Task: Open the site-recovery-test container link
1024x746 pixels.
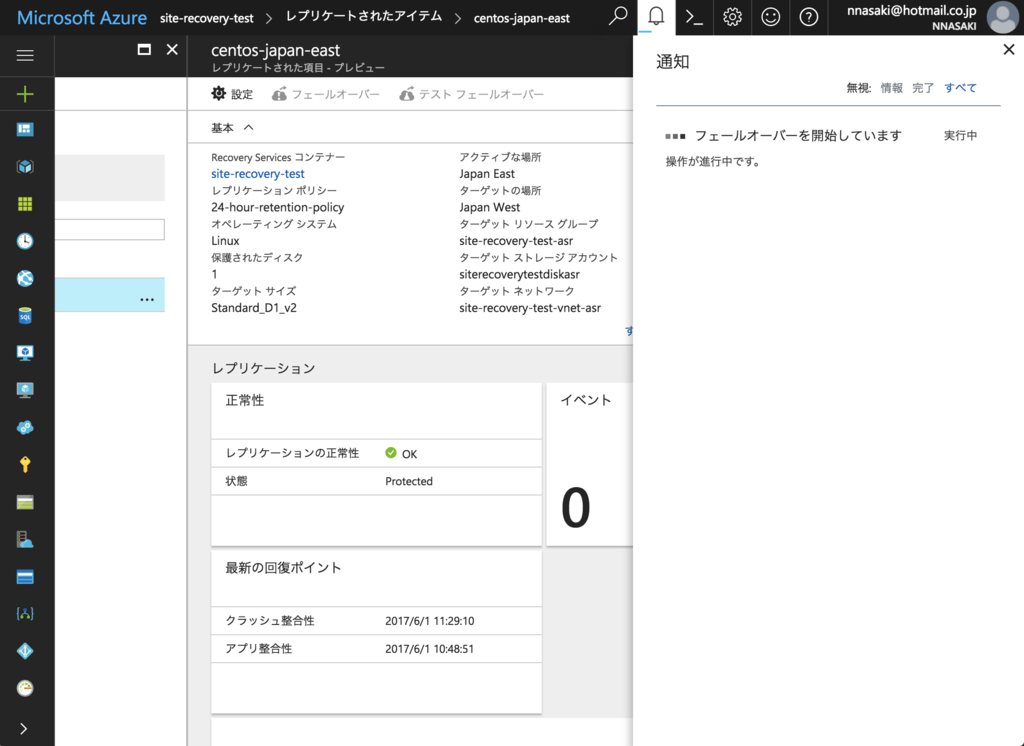Action: (257, 174)
